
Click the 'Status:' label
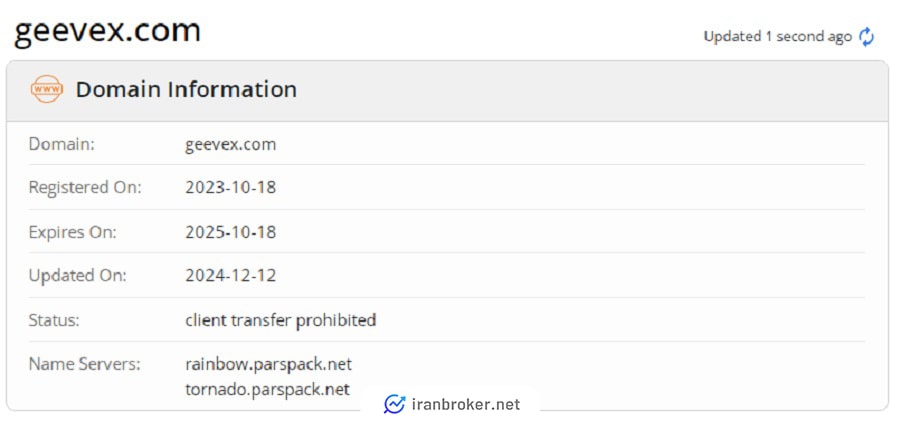pos(54,320)
